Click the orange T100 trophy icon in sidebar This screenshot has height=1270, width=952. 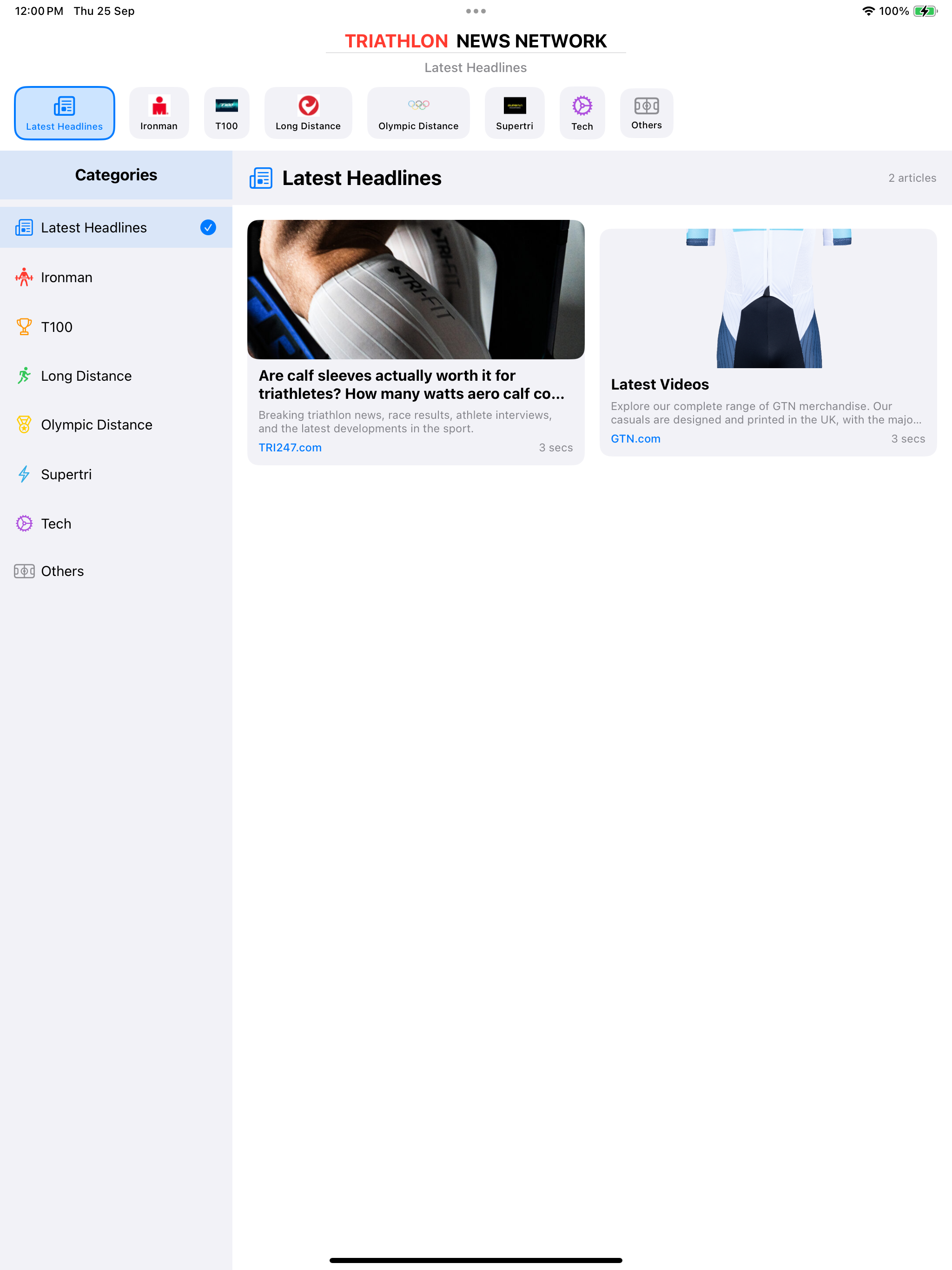(x=24, y=327)
